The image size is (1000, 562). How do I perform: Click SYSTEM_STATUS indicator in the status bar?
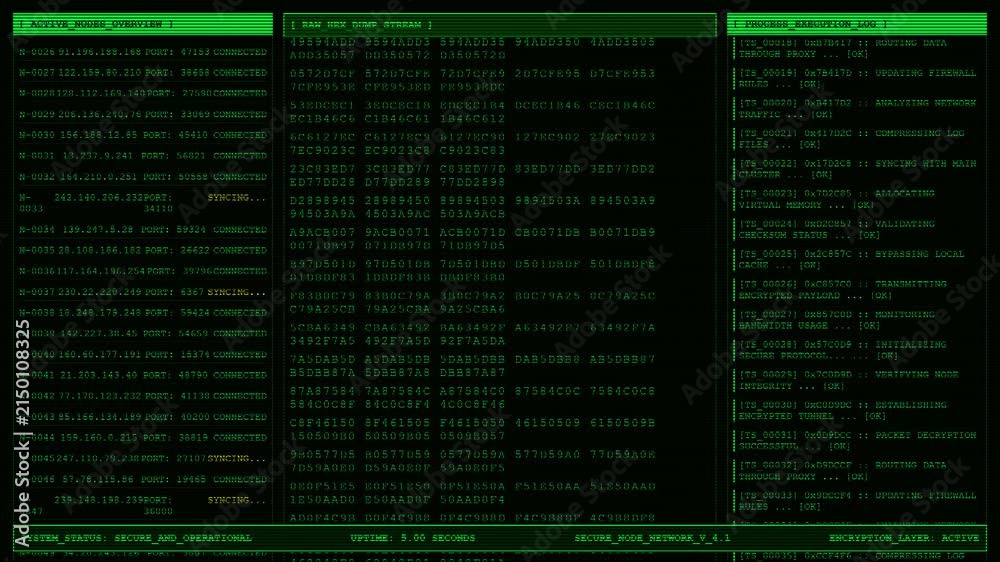point(136,538)
